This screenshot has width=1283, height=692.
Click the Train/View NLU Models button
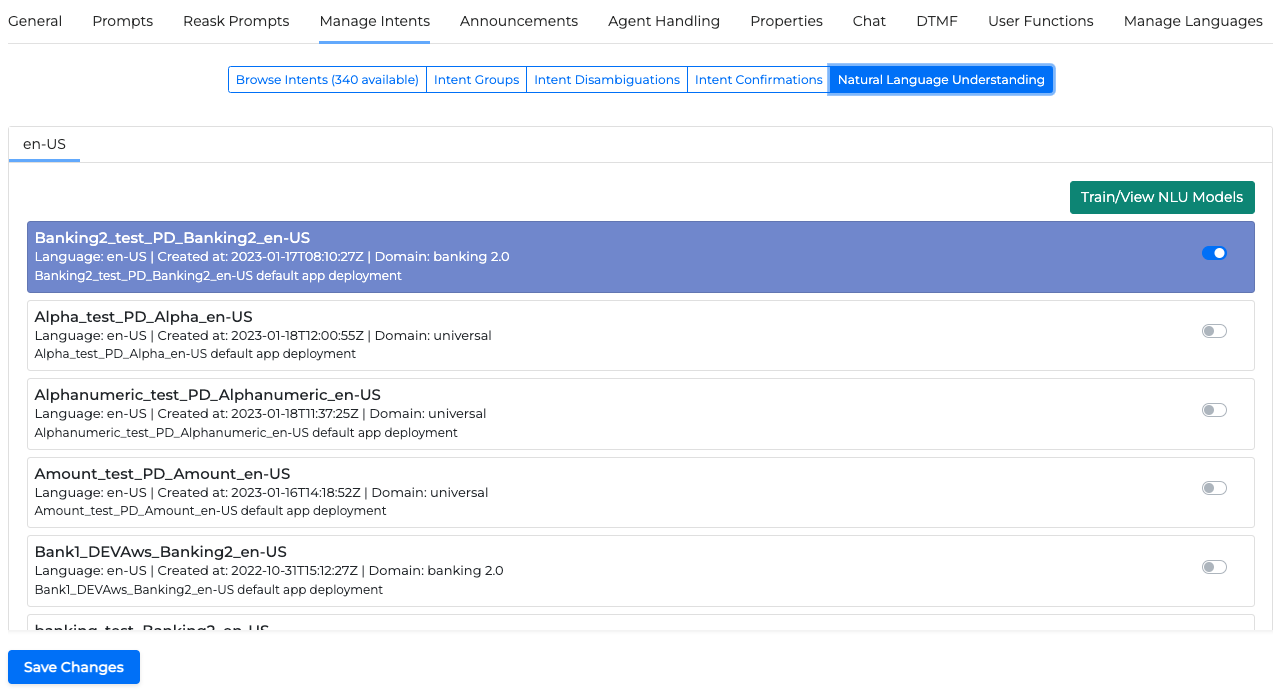(x=1161, y=197)
